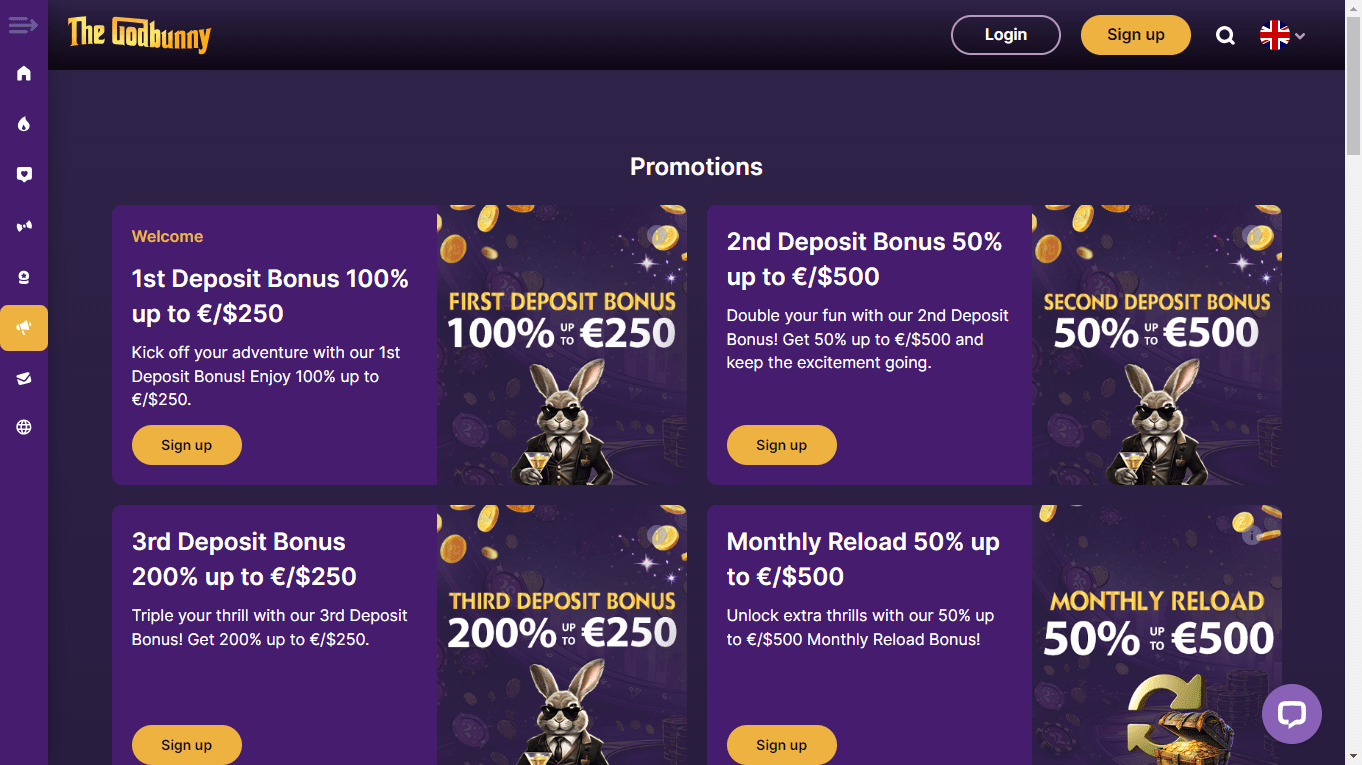
Task: Click the bow tie icon in the sidebar
Action: [24, 226]
